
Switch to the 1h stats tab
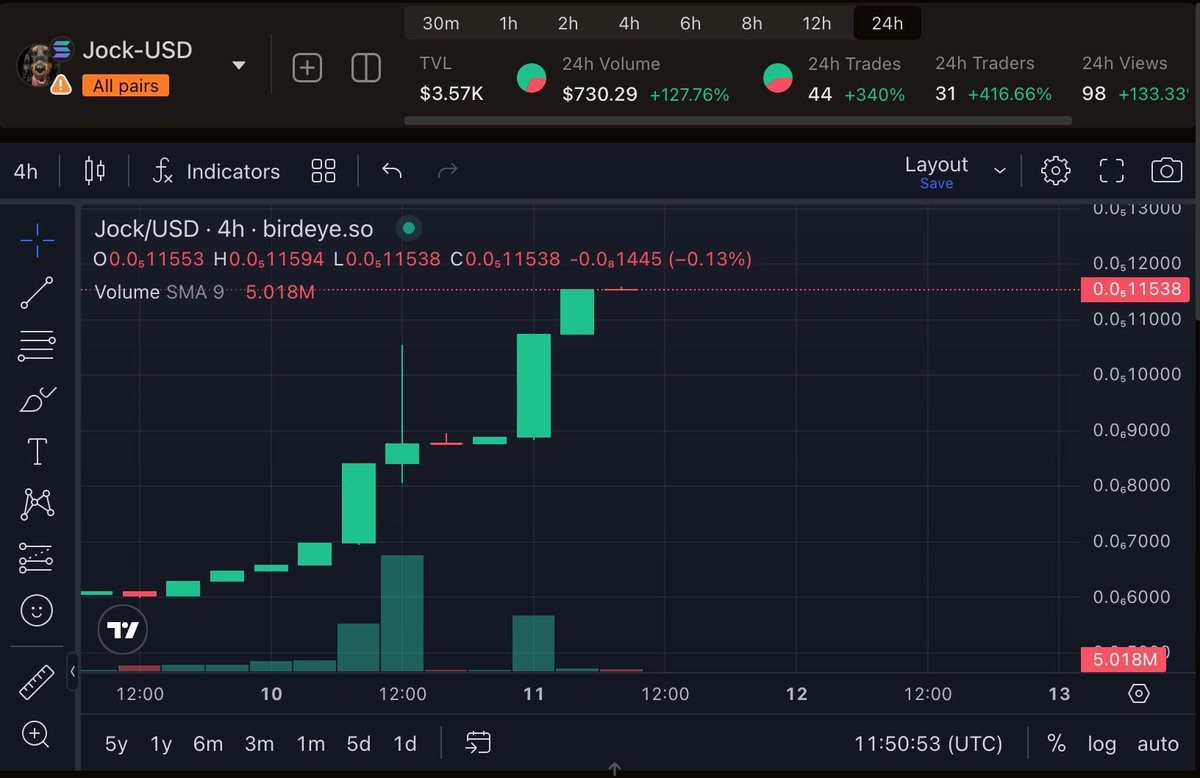click(x=508, y=22)
